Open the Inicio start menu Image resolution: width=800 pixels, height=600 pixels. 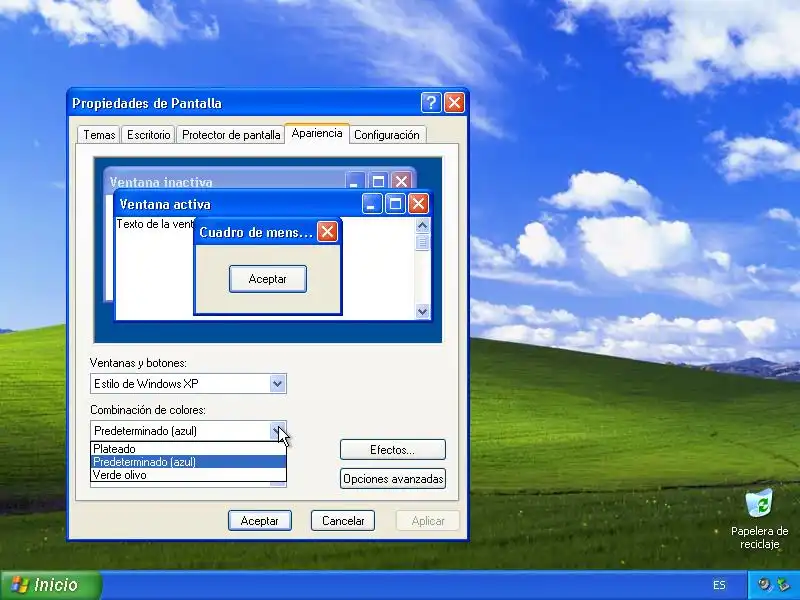51,585
